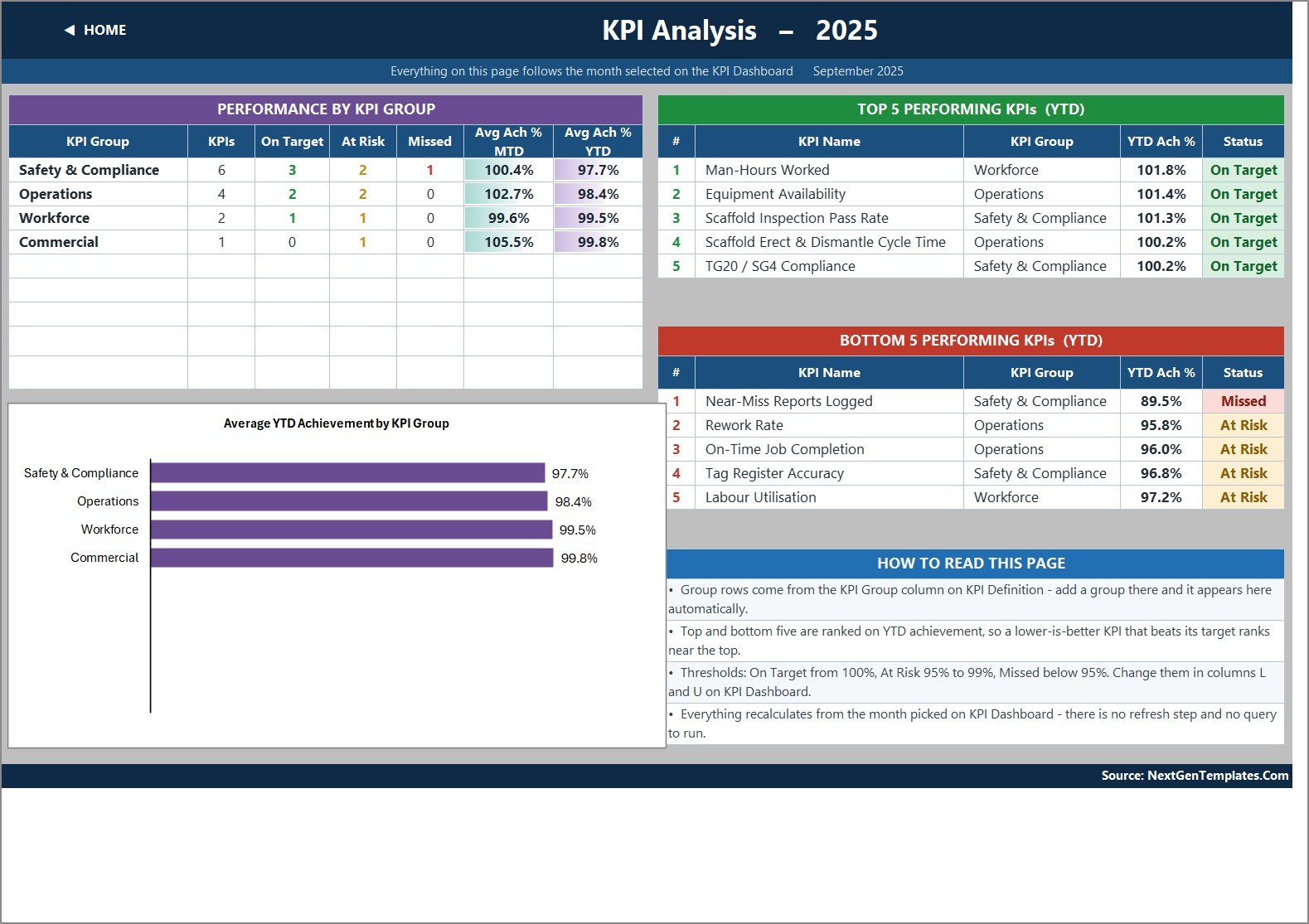The image size is (1309, 924).
Task: Click the Missed column header
Action: point(429,142)
